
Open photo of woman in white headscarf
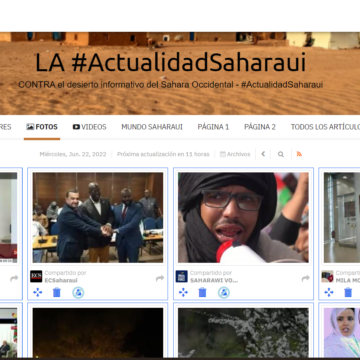pos(342,333)
